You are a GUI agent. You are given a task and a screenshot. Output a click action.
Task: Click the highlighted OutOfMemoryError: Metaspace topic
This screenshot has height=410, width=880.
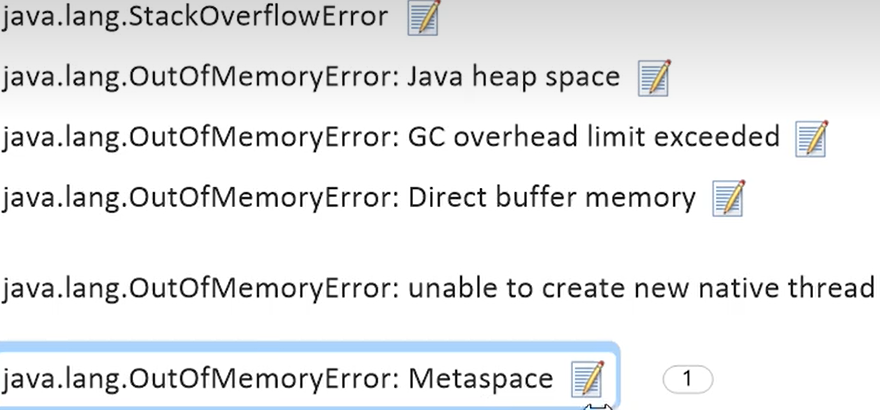pyautogui.click(x=308, y=376)
